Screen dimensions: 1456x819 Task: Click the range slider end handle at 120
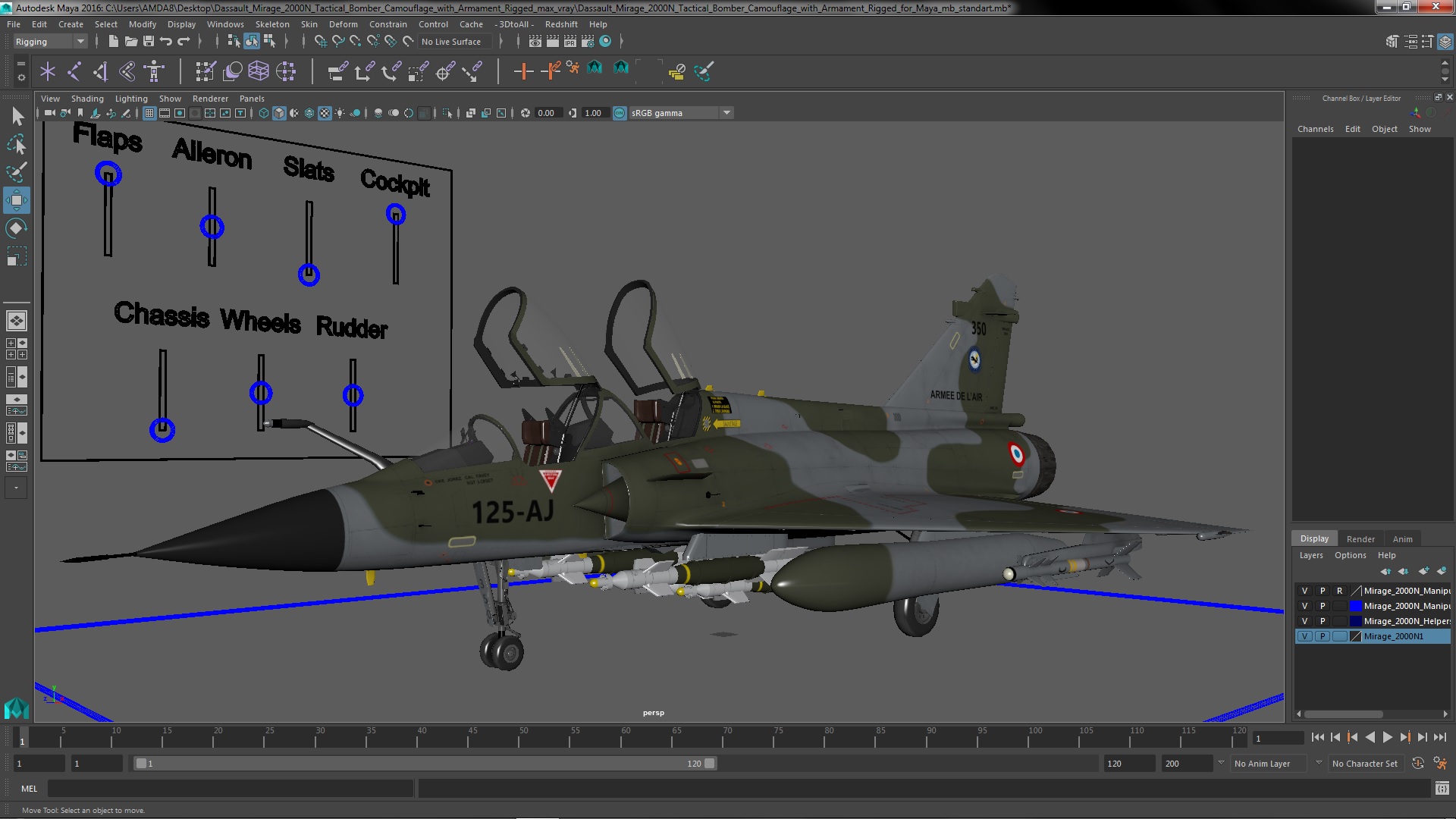tap(710, 764)
